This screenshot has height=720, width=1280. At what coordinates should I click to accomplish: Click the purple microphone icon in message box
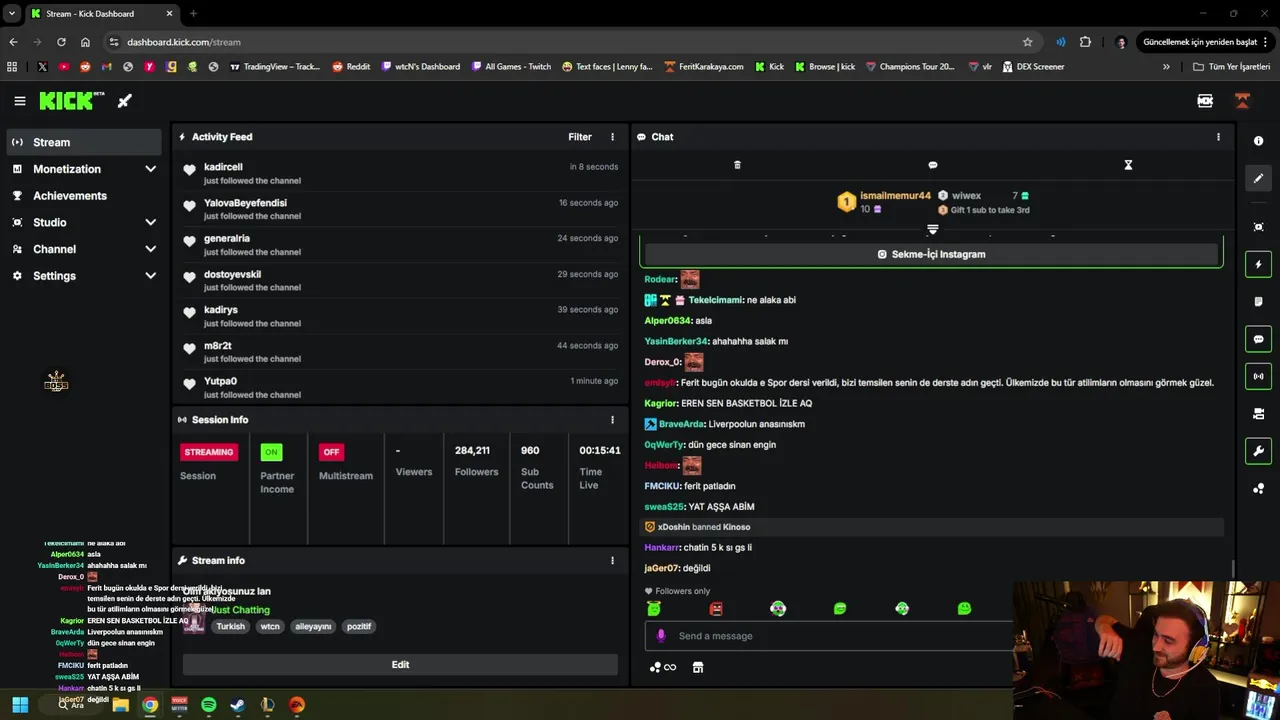coord(661,636)
